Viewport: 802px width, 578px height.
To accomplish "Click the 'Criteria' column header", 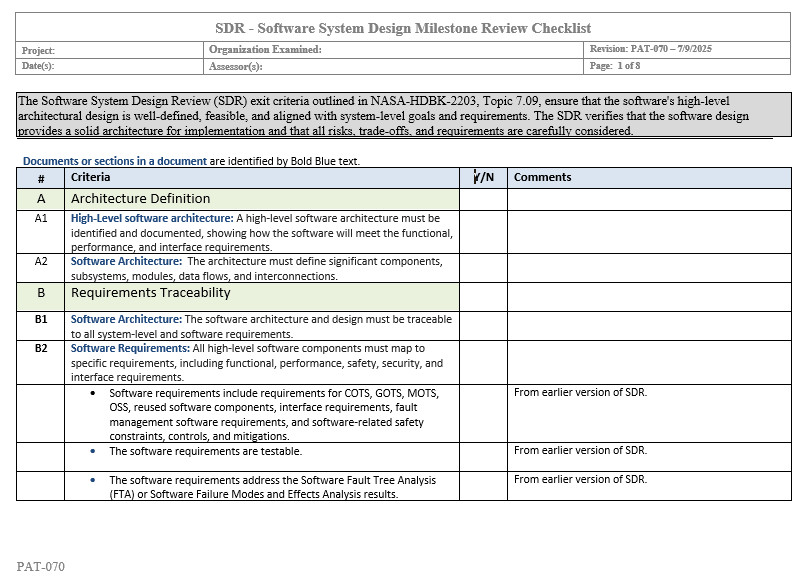I will point(91,177).
